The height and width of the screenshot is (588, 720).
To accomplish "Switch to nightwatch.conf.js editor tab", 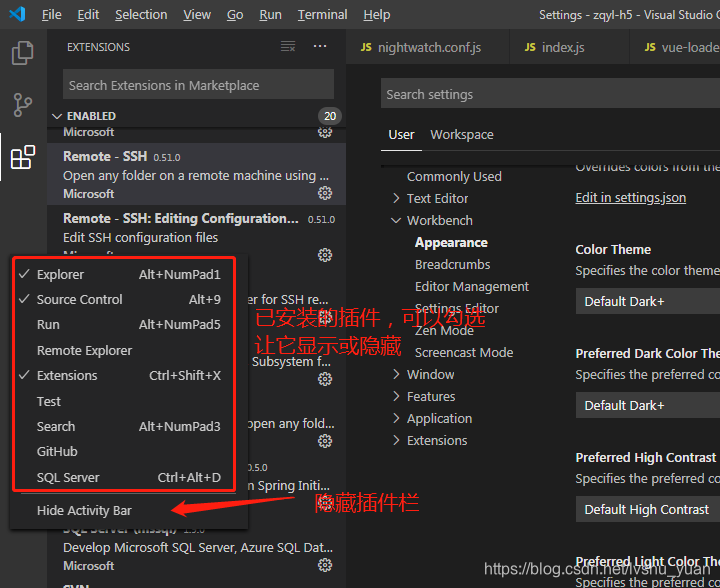I will tap(428, 47).
